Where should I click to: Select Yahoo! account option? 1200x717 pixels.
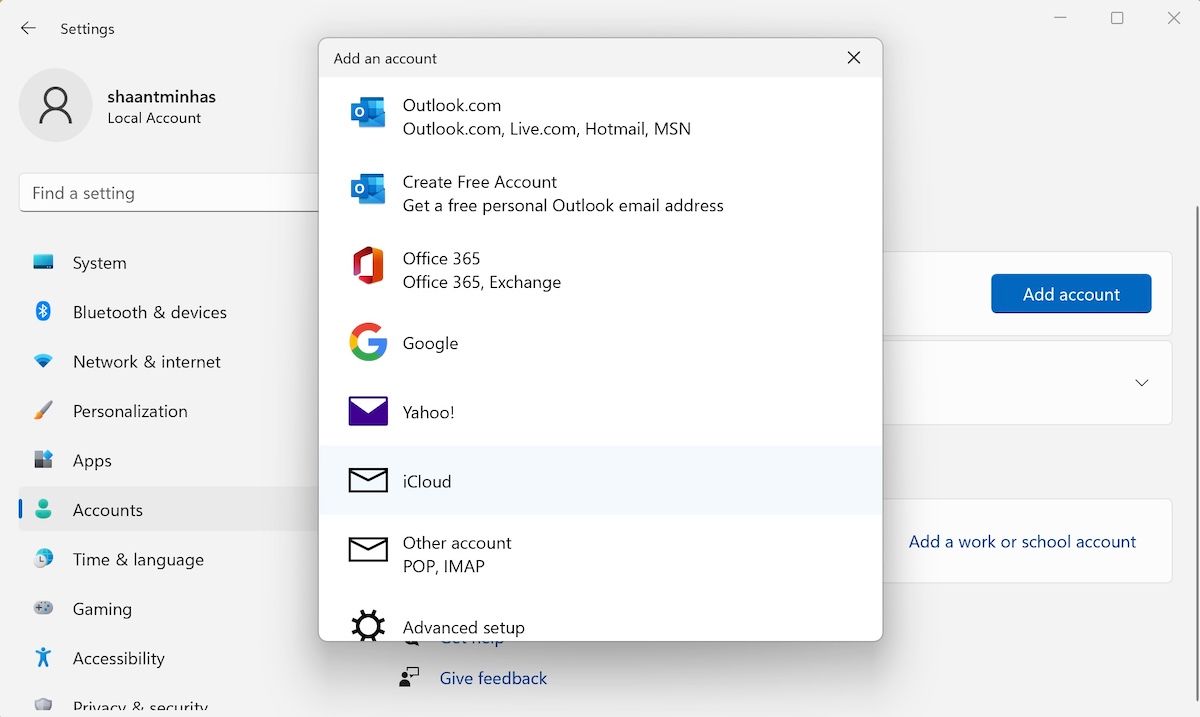pos(600,411)
